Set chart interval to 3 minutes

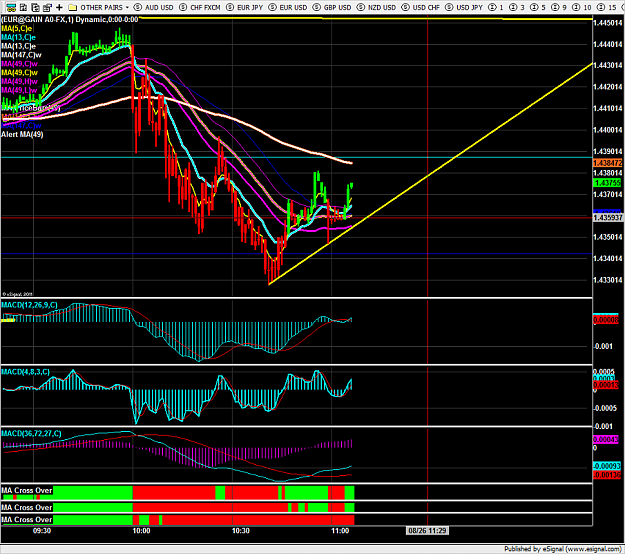click(517, 7)
